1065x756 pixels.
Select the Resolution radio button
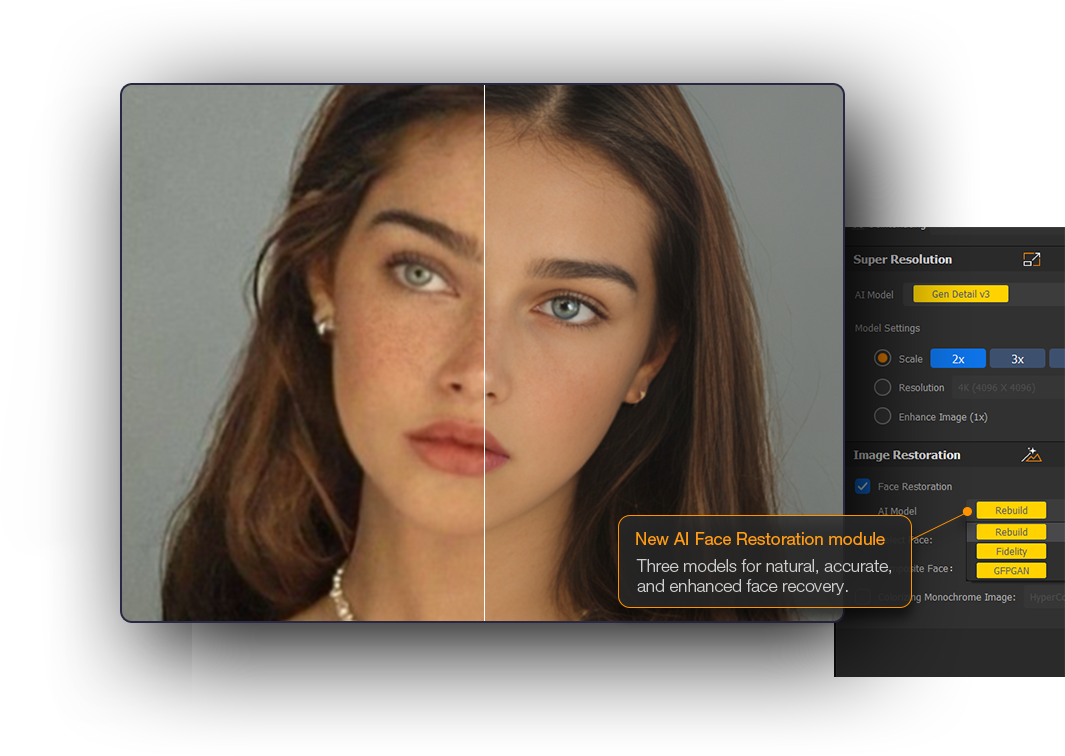pyautogui.click(x=882, y=387)
